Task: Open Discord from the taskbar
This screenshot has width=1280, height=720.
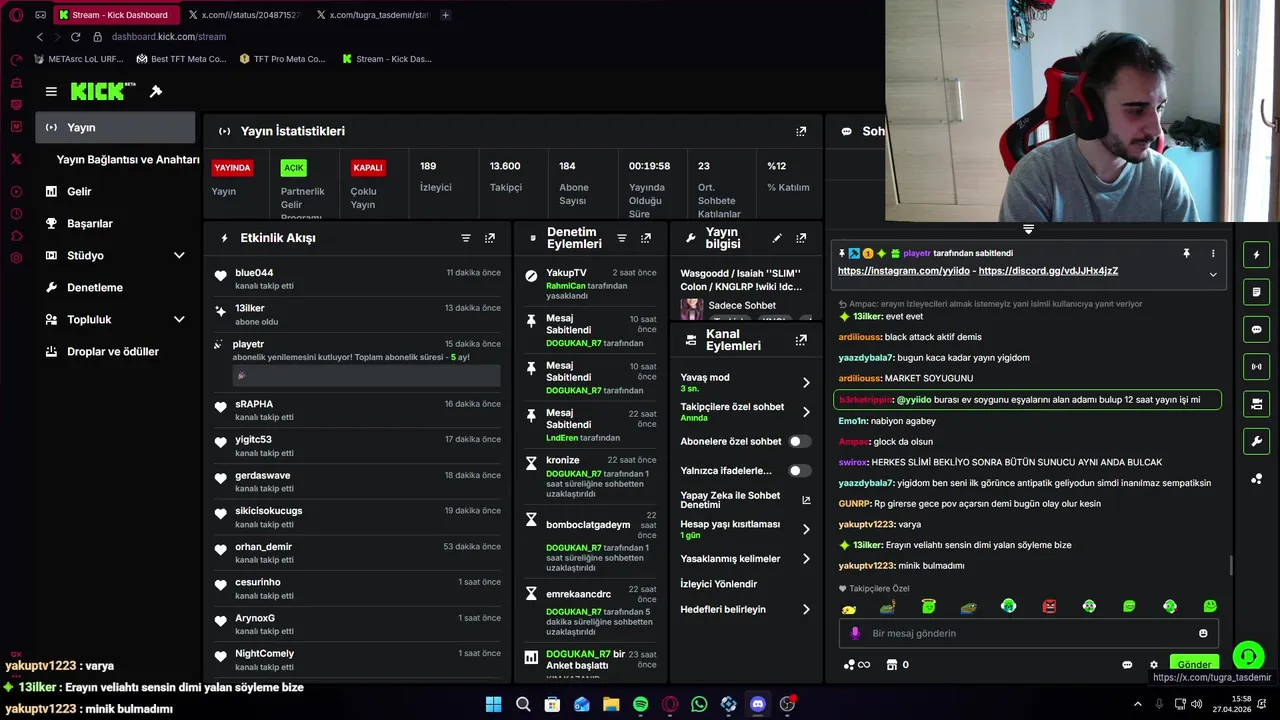Action: 758,704
